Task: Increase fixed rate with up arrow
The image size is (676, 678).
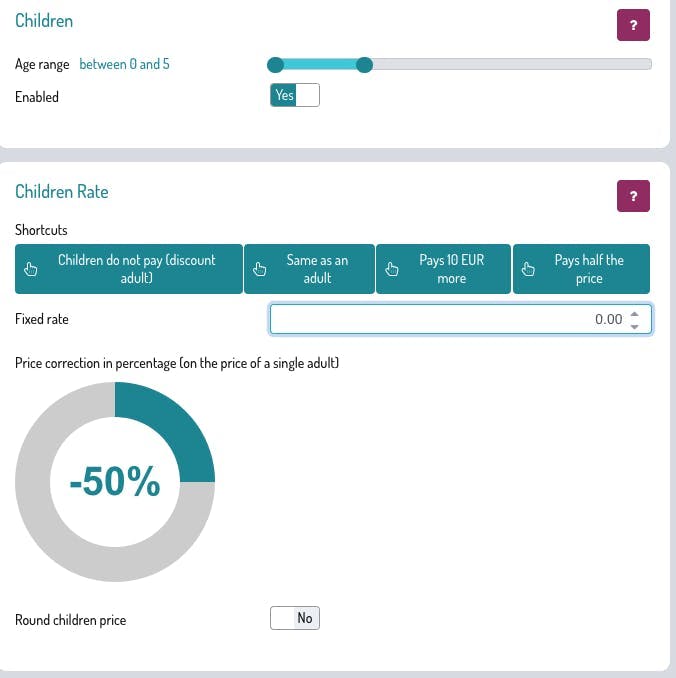Action: (634, 314)
